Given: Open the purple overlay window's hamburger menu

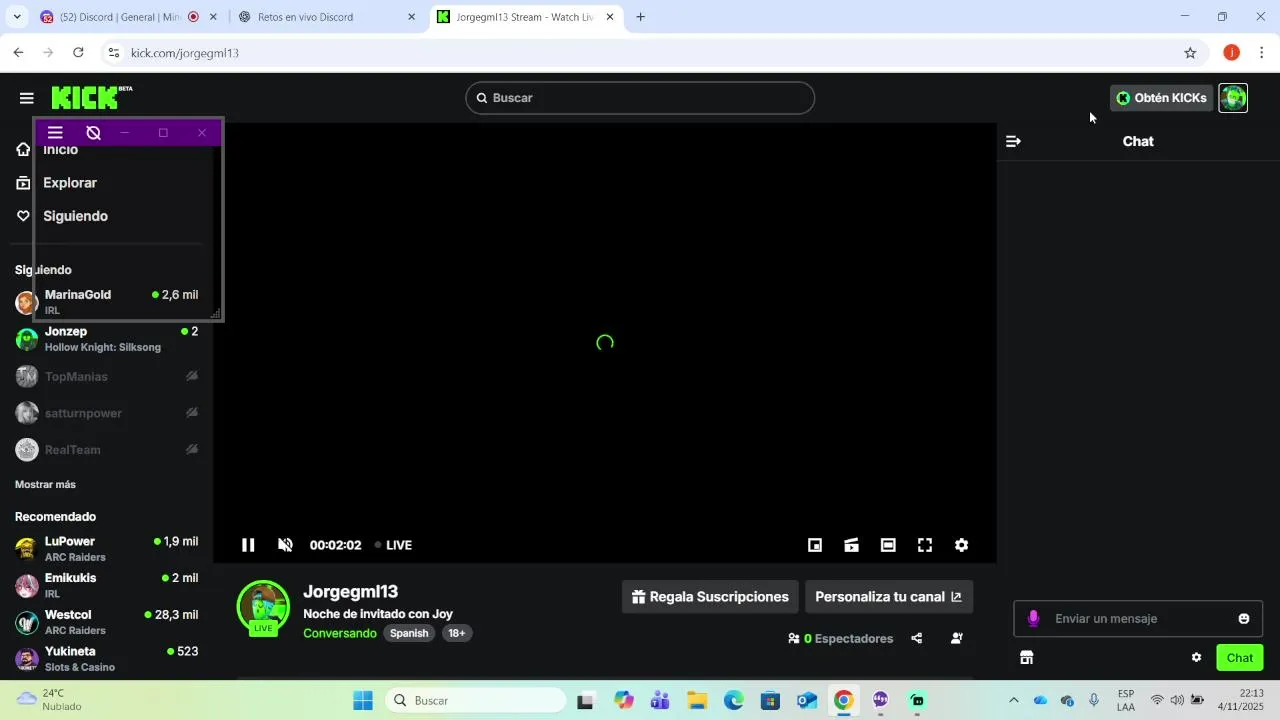Looking at the screenshot, I should [x=55, y=133].
